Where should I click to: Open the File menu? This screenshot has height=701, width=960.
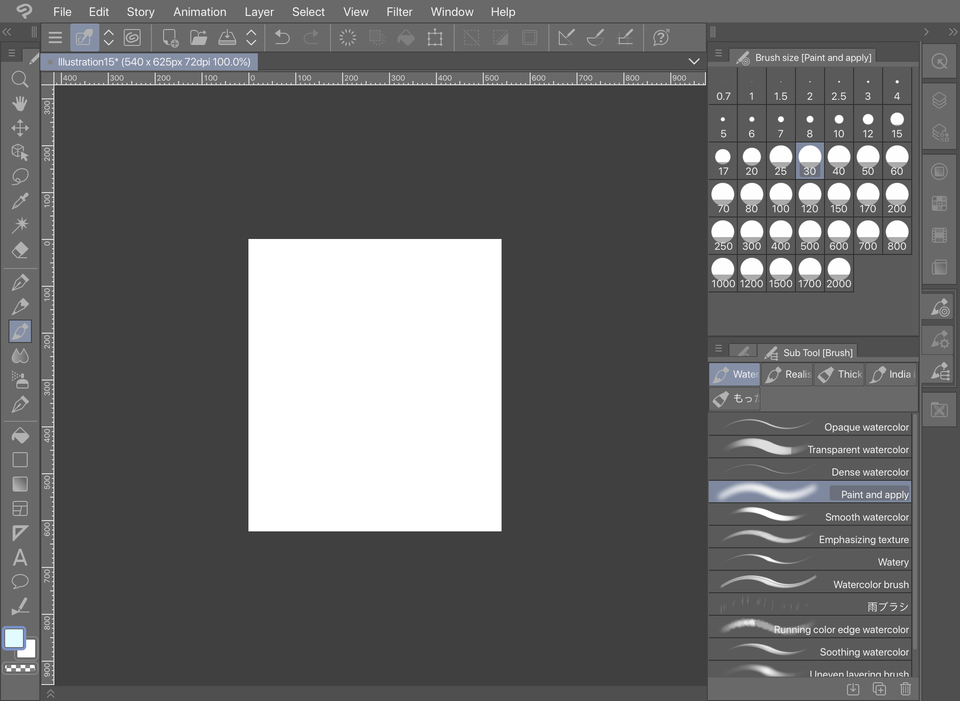coord(62,12)
